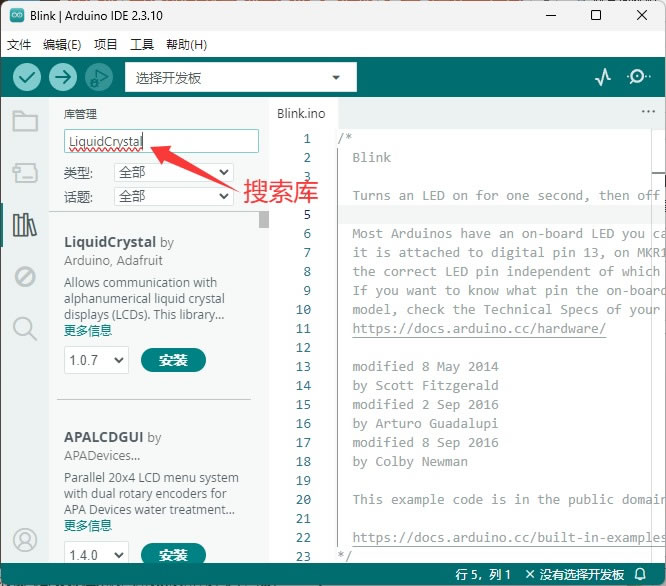The width and height of the screenshot is (666, 586).
Task: Open docs.arduino.cc/hardware link in code
Action: pyautogui.click(x=479, y=329)
